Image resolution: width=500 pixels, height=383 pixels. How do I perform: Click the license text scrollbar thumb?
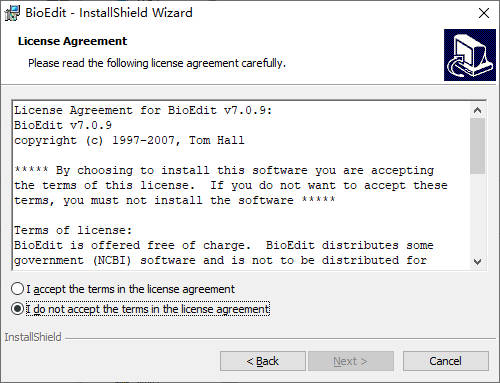477,146
